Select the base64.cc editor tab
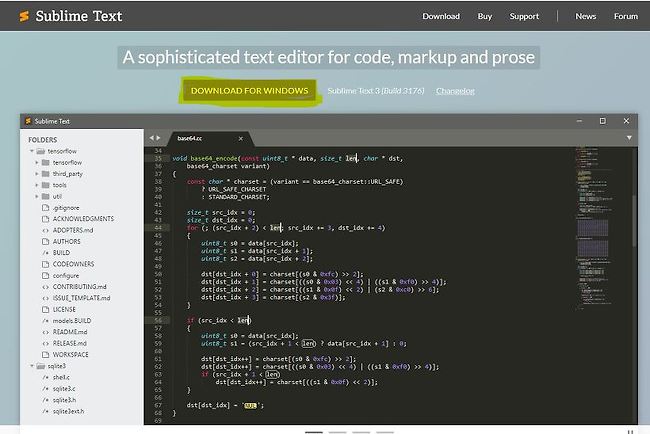Screen dimensions: 650x434 [193, 138]
